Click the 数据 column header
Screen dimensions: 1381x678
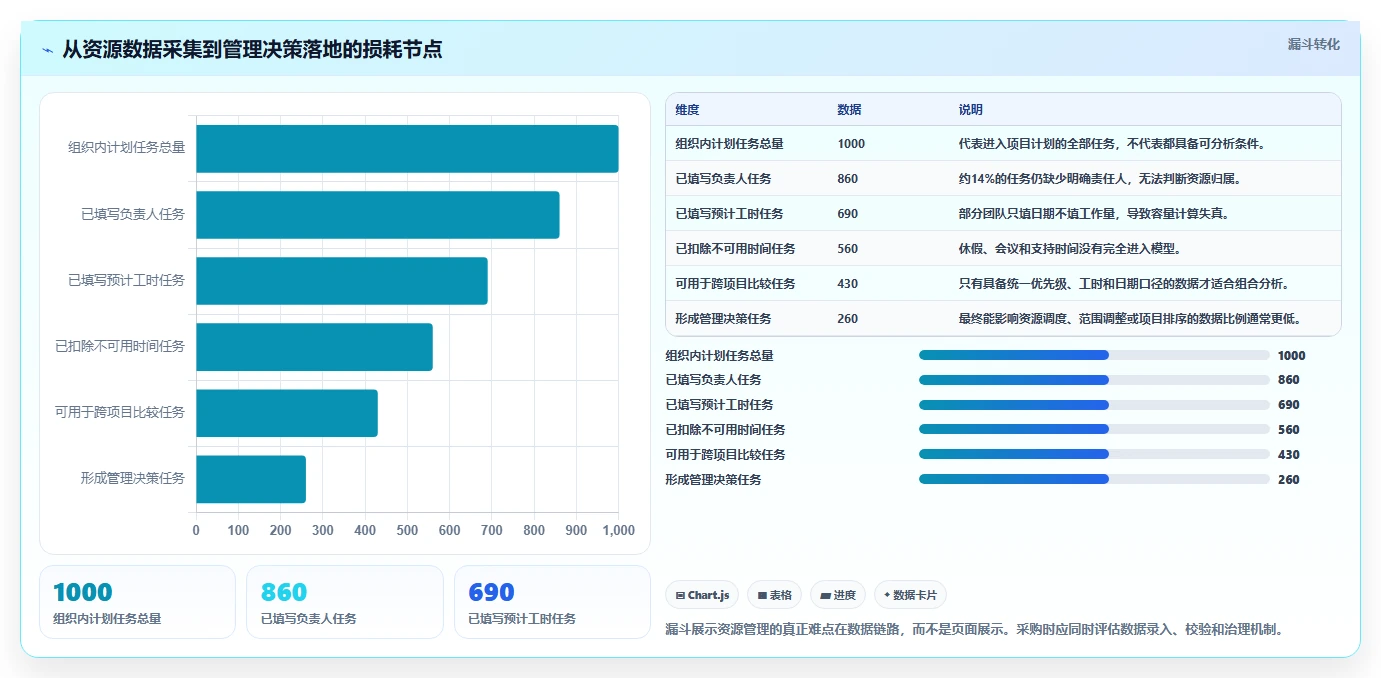849,110
